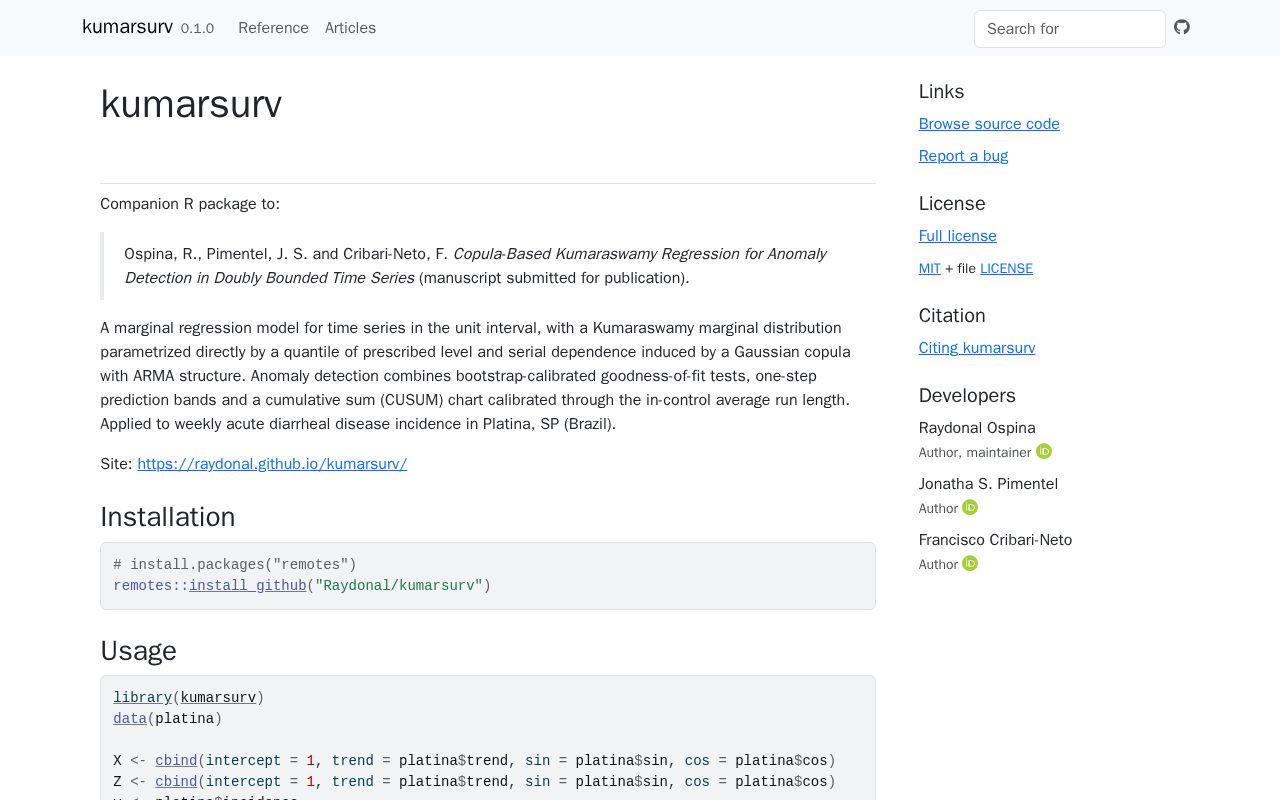Open the Reference menu item
The height and width of the screenshot is (800, 1280).
pos(273,28)
